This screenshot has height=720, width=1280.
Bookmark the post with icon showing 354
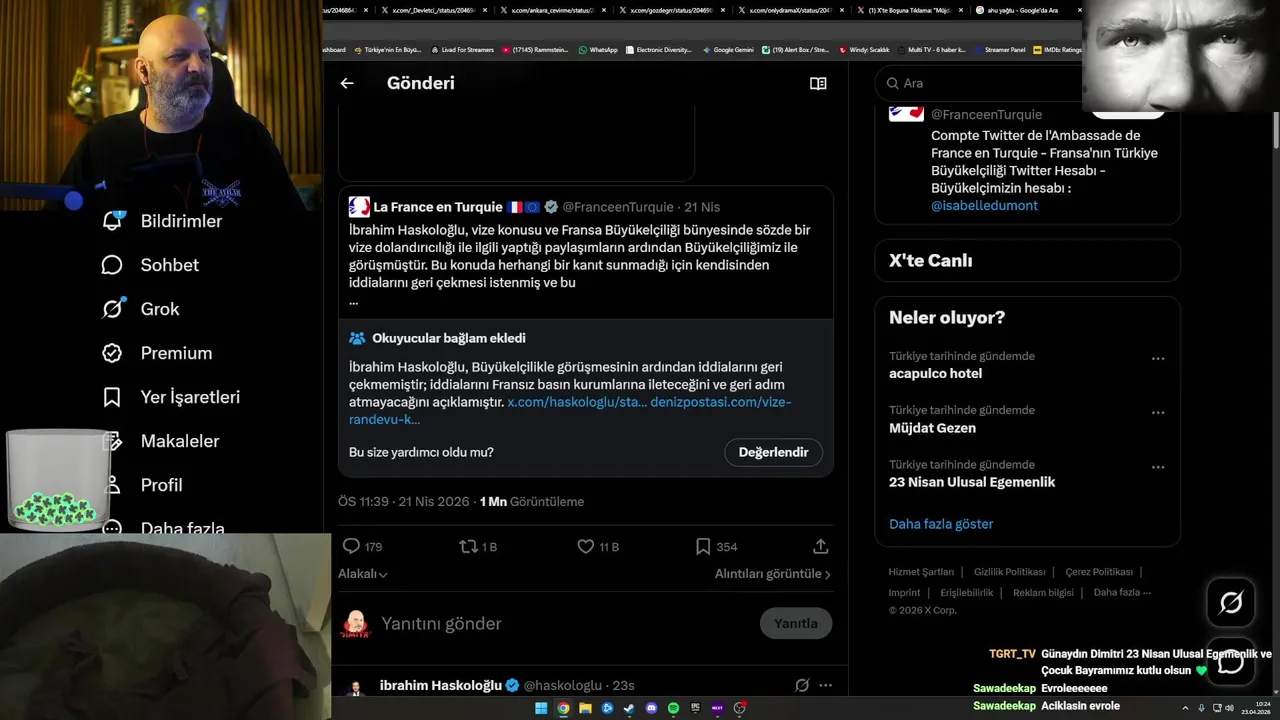click(703, 546)
